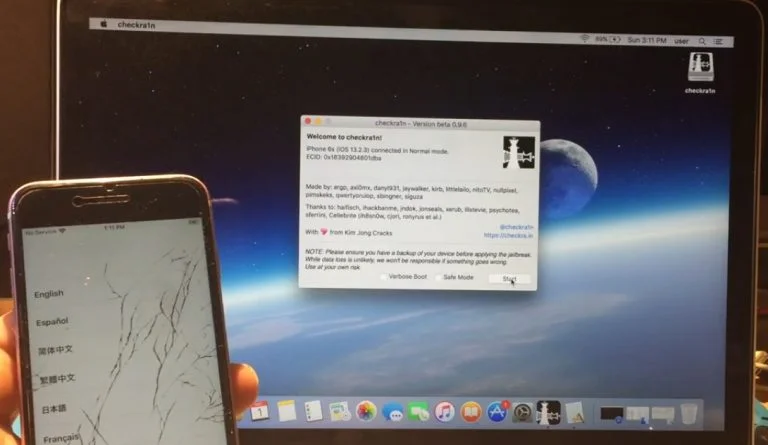Viewport: 768px width, 445px height.
Task: Open the checkra1n disk icon on desktop
Action: pos(698,66)
